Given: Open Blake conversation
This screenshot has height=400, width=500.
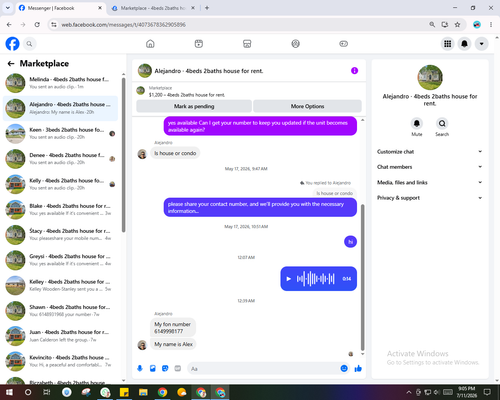Looking at the screenshot, I should click(x=60, y=209).
